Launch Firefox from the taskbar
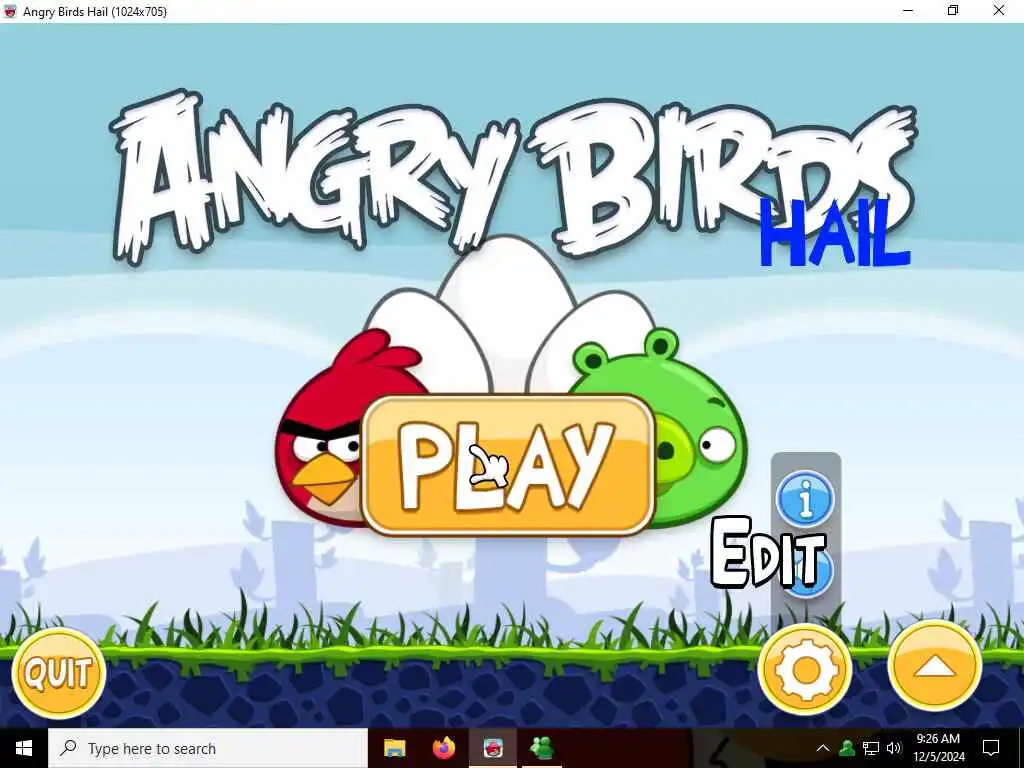This screenshot has height=768, width=1024. [x=444, y=748]
